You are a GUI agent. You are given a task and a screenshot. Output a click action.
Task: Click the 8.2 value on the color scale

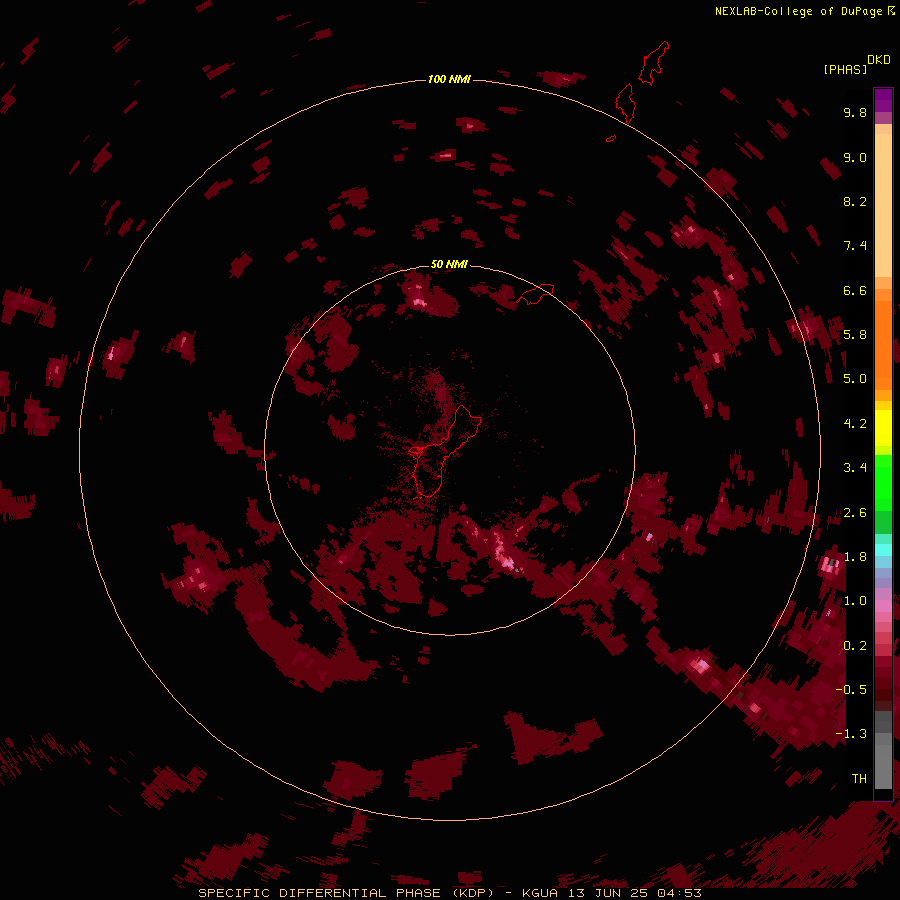(x=855, y=201)
